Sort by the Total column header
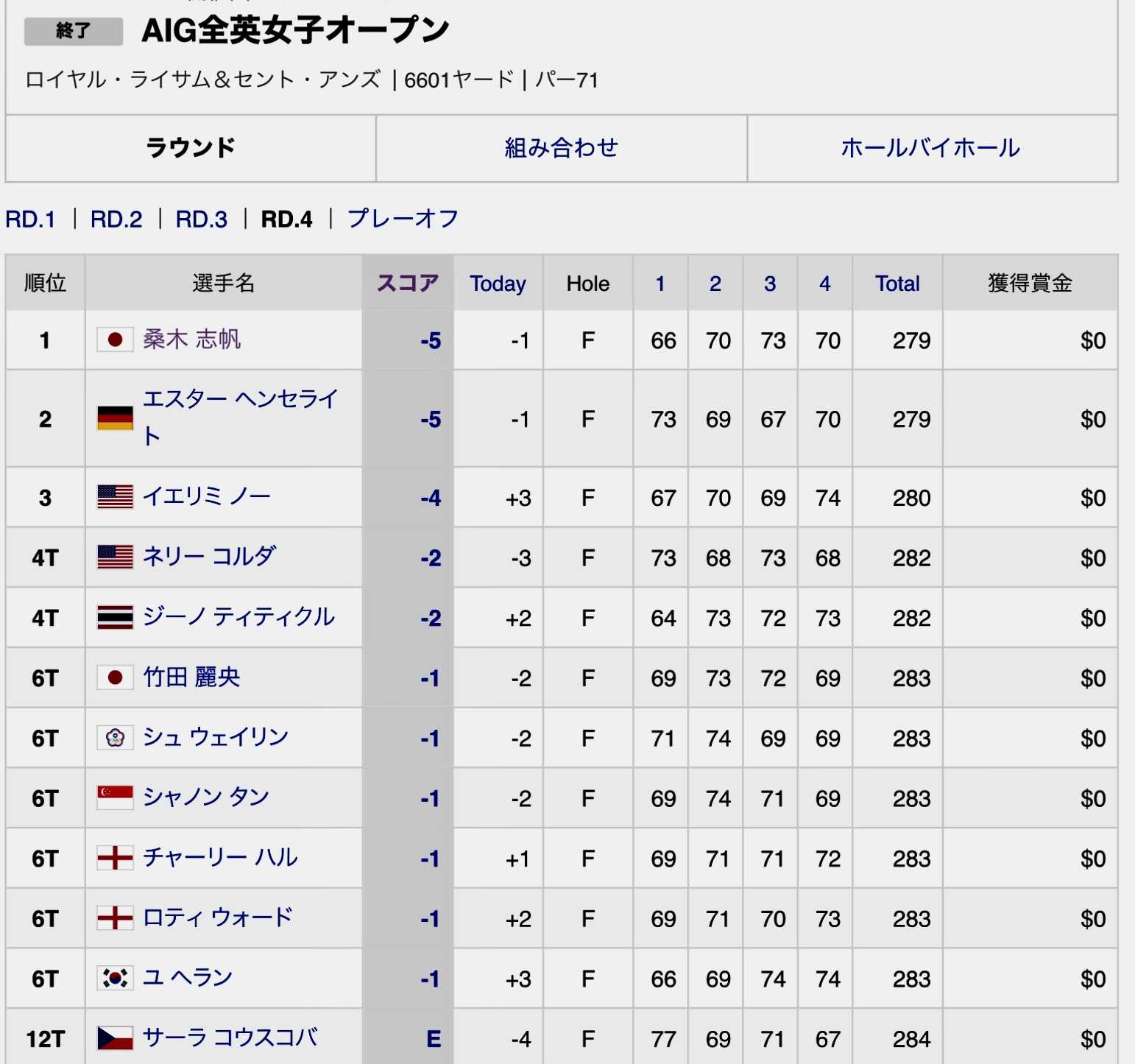The image size is (1135, 1064). pyautogui.click(x=897, y=283)
